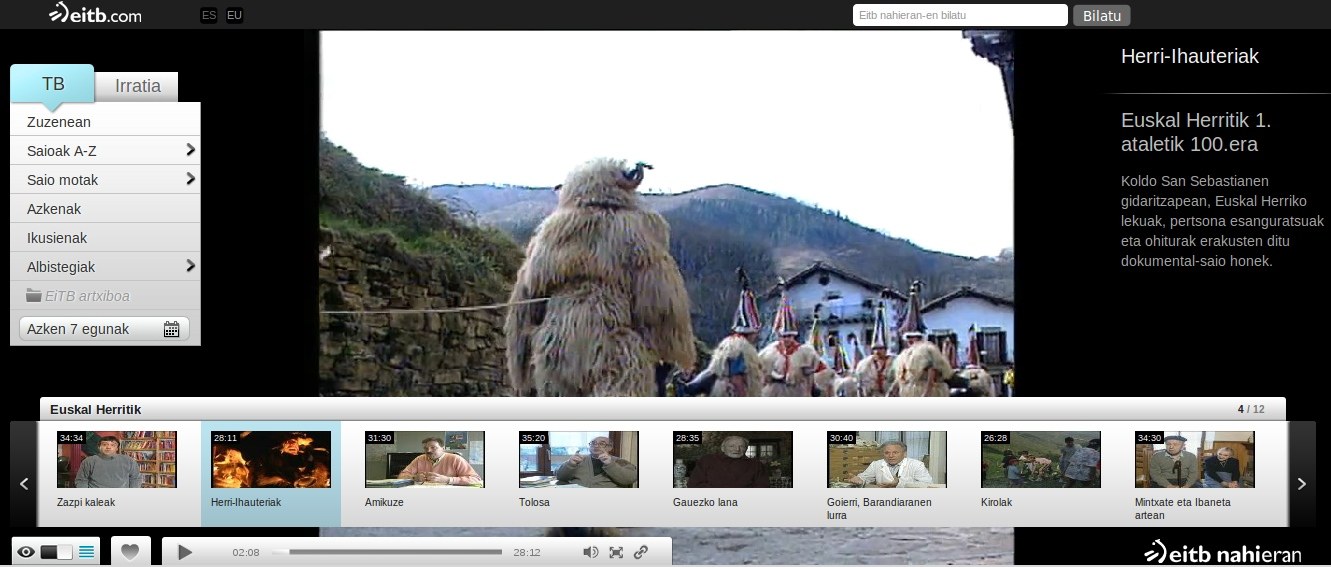Play the video
The height and width of the screenshot is (567, 1331).
click(x=184, y=552)
